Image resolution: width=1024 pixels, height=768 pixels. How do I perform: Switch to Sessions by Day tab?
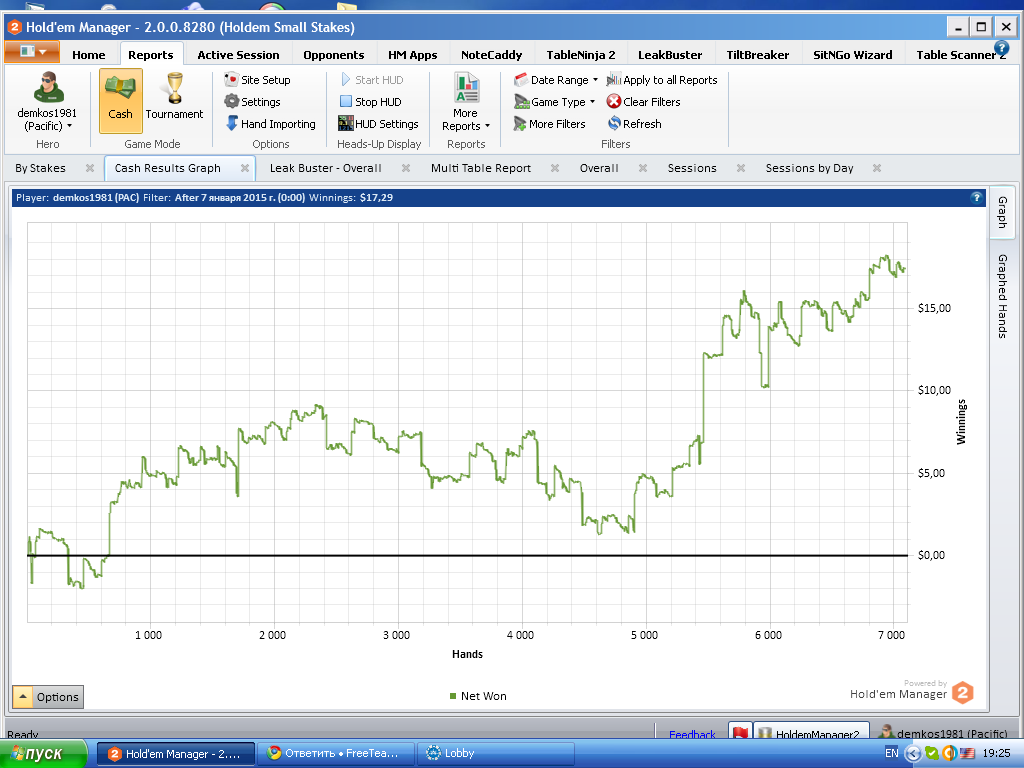coord(809,168)
